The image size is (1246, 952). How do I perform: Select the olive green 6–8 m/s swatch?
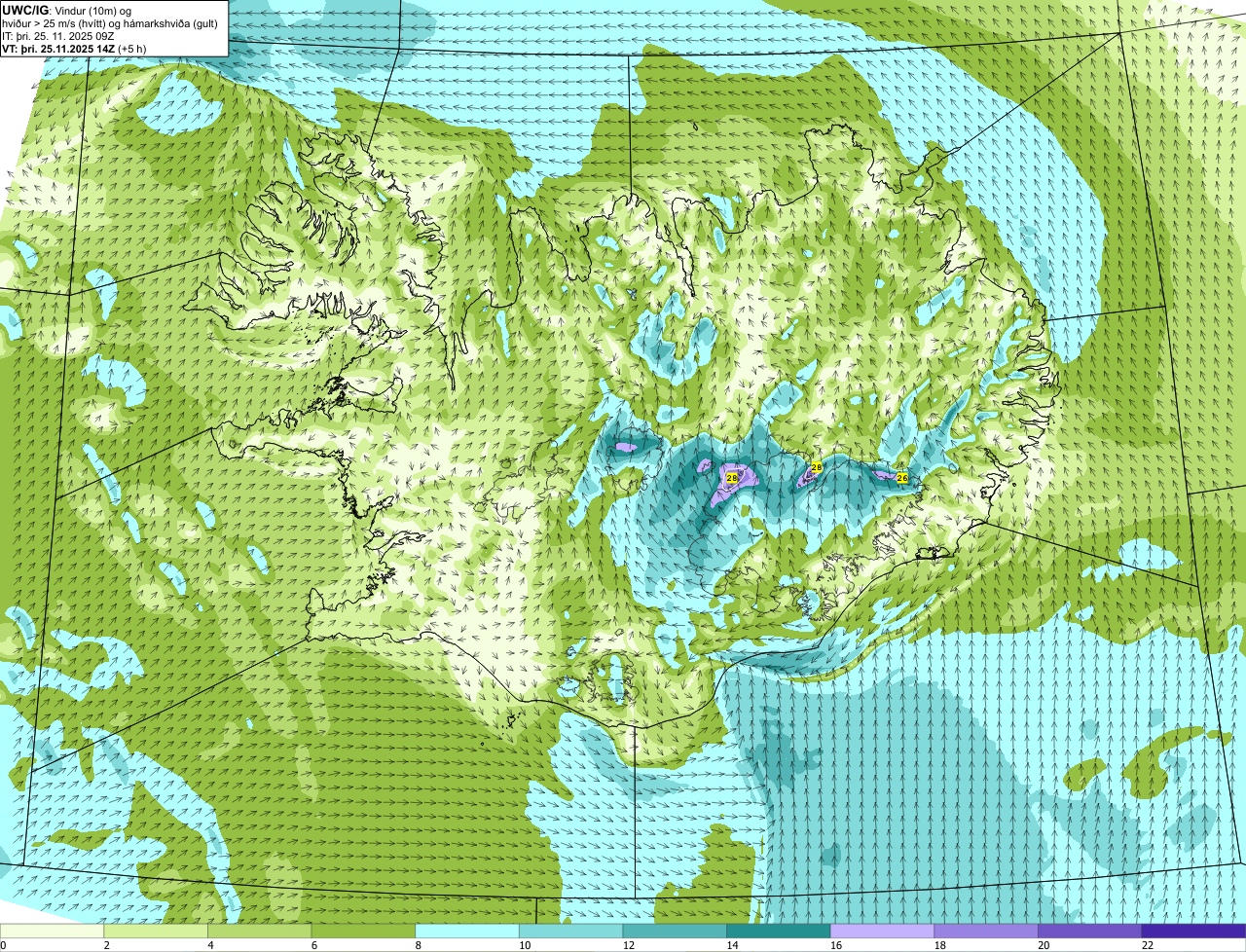click(x=363, y=931)
